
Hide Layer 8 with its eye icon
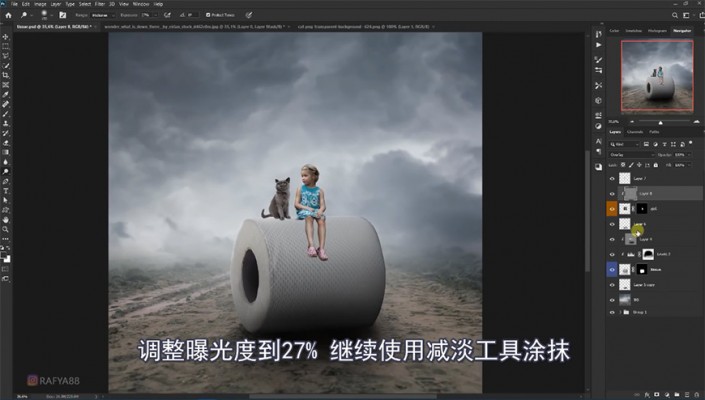point(612,194)
